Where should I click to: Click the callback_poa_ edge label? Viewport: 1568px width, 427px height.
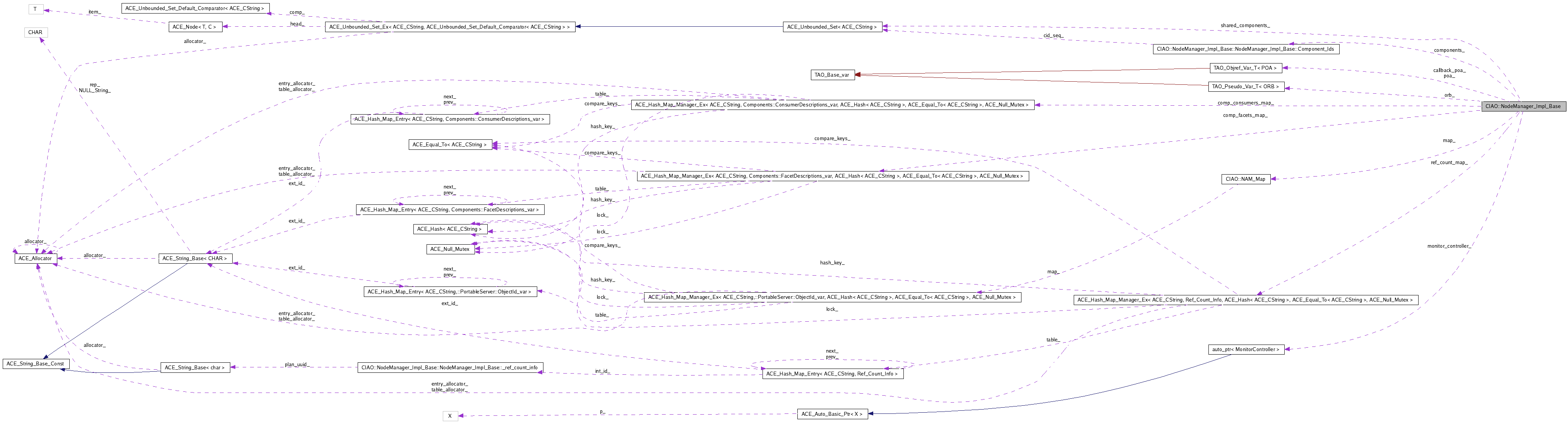point(1449,71)
